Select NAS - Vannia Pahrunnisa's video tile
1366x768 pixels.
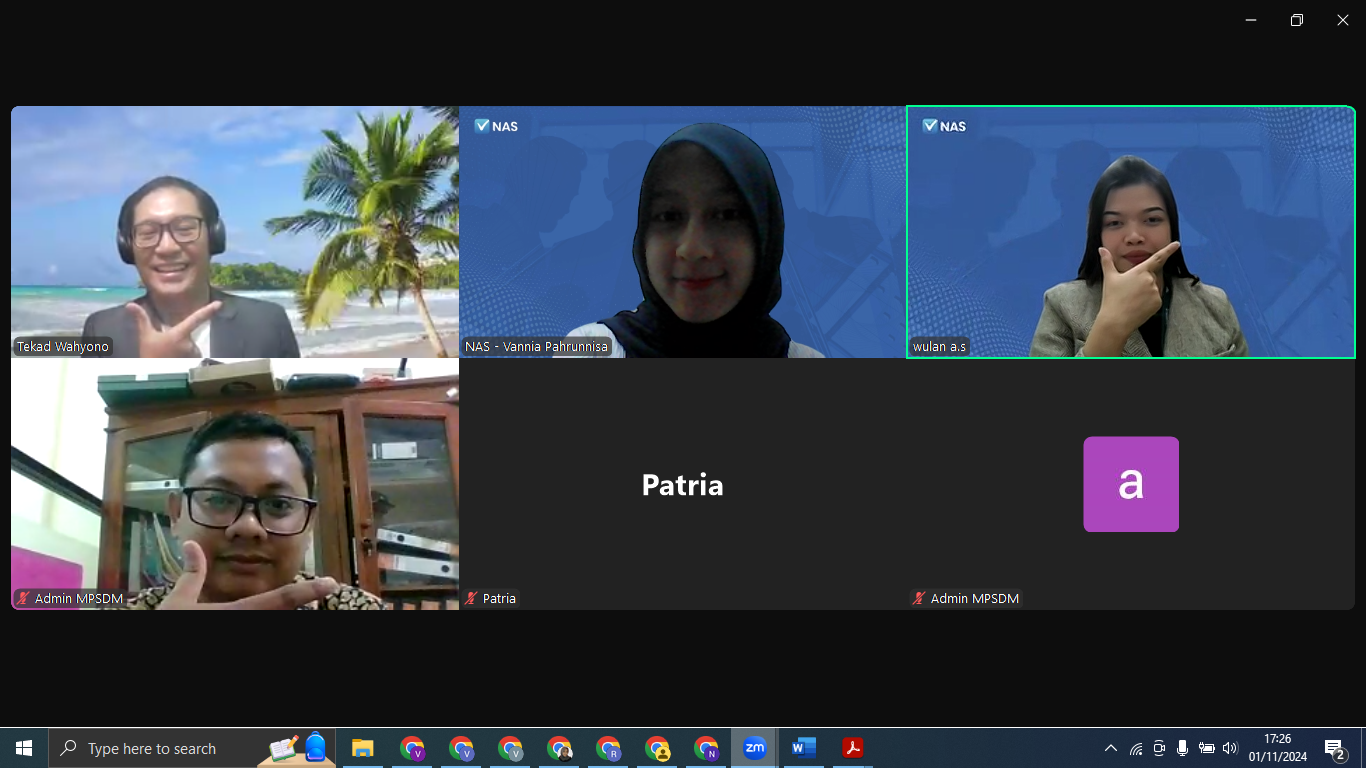pyautogui.click(x=682, y=232)
